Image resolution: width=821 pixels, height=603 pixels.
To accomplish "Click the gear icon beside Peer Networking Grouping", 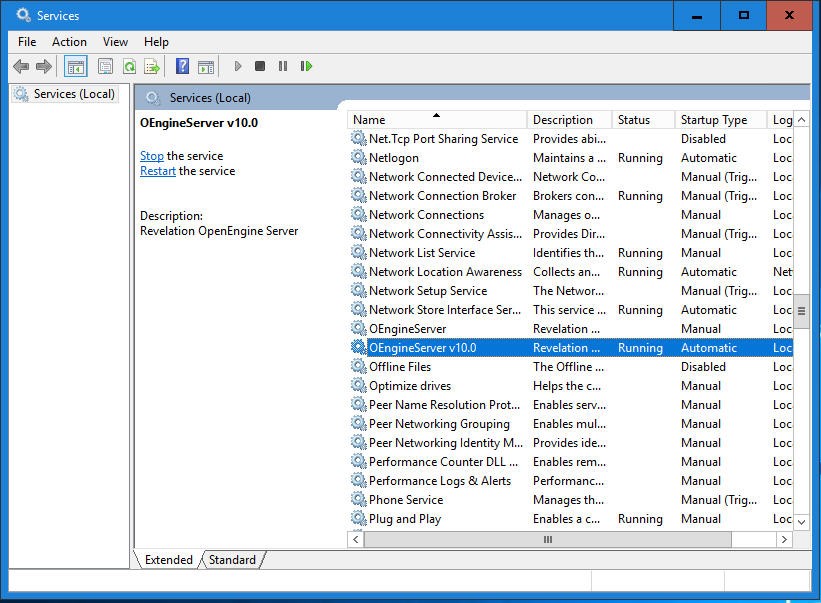I will (x=359, y=423).
